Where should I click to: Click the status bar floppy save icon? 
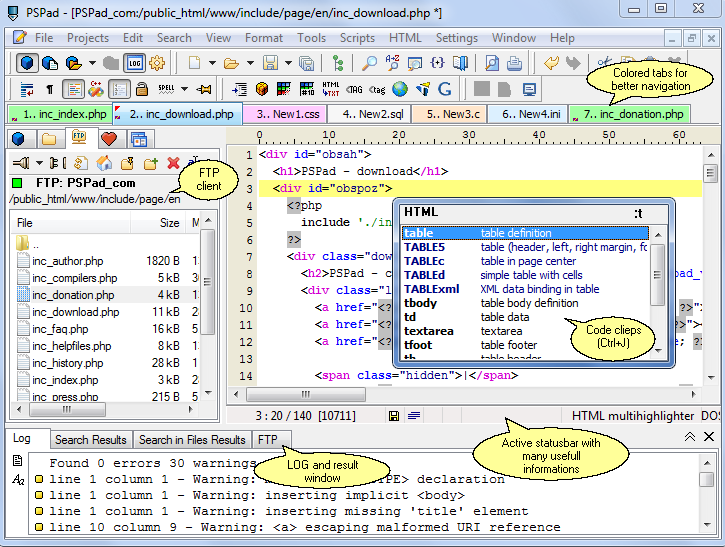[x=393, y=416]
